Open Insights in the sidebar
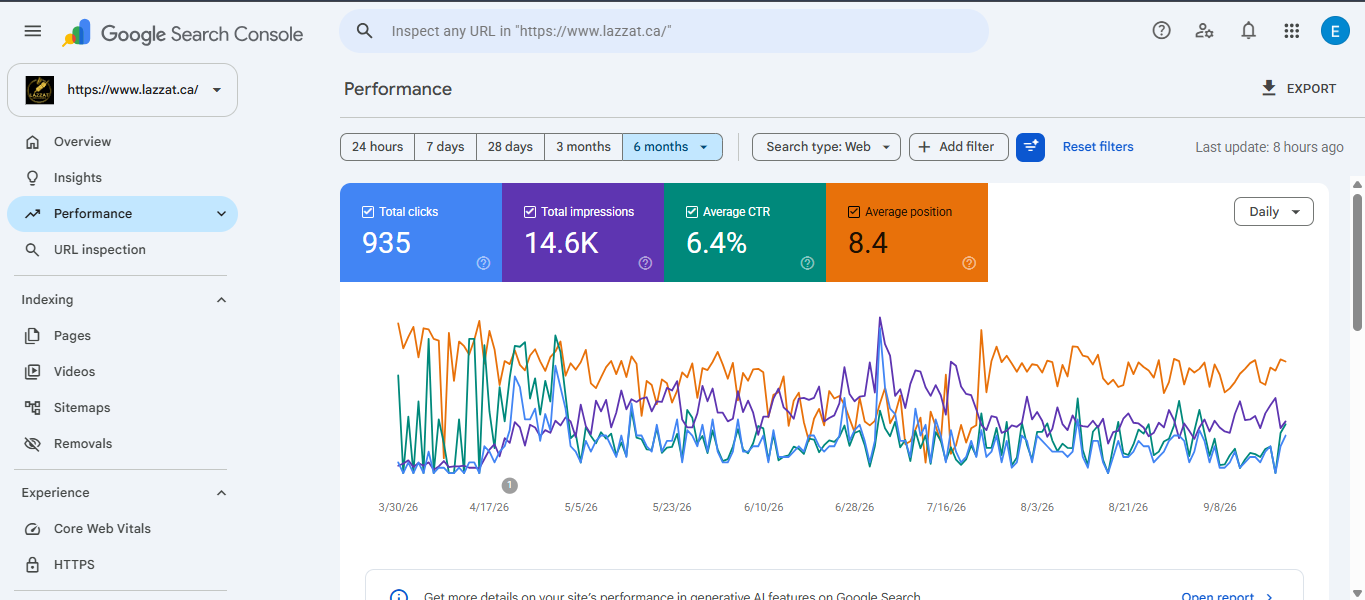The width and height of the screenshot is (1365, 600). (x=122, y=178)
